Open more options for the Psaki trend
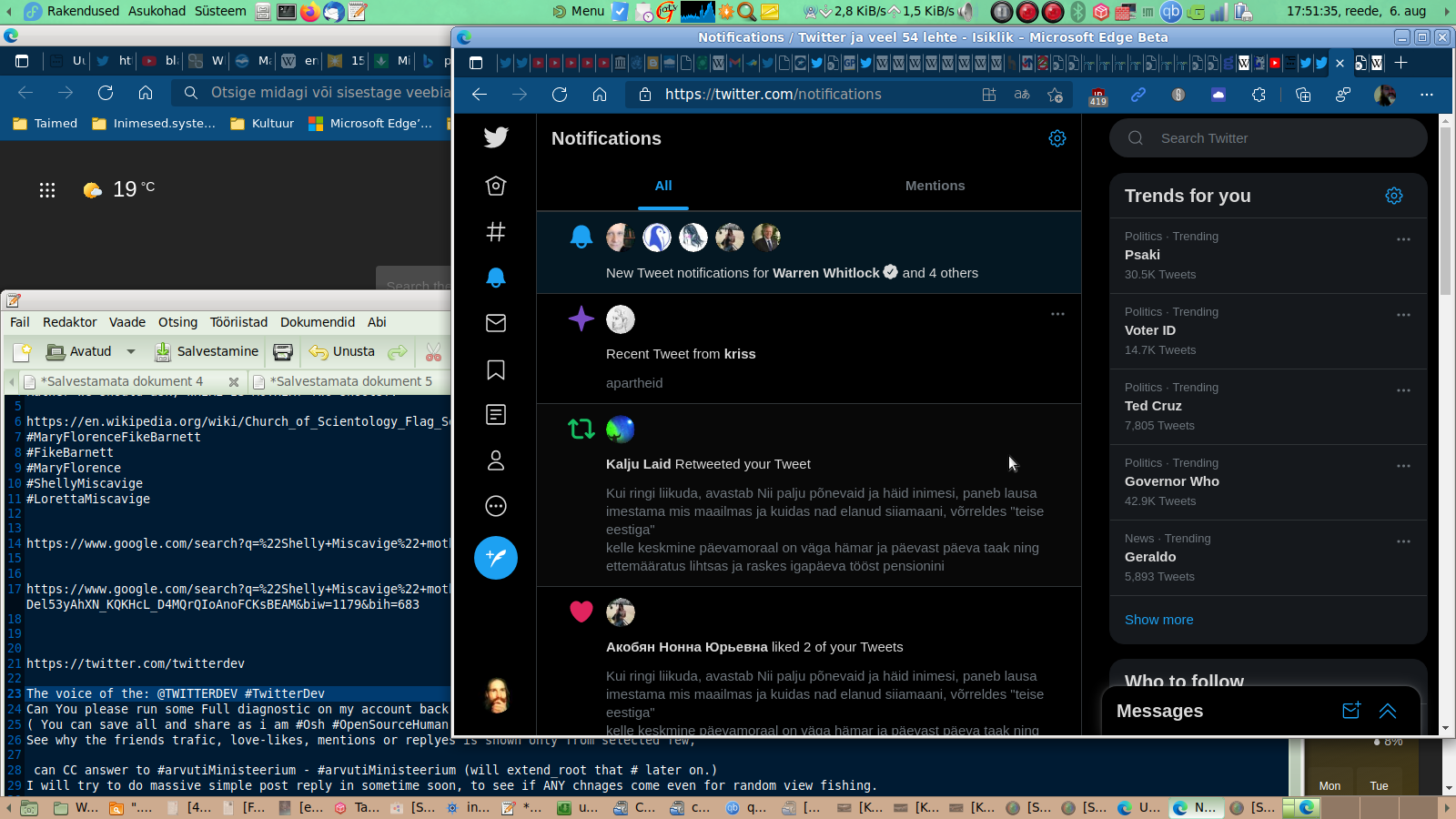This screenshot has height=819, width=1456. tap(1403, 239)
